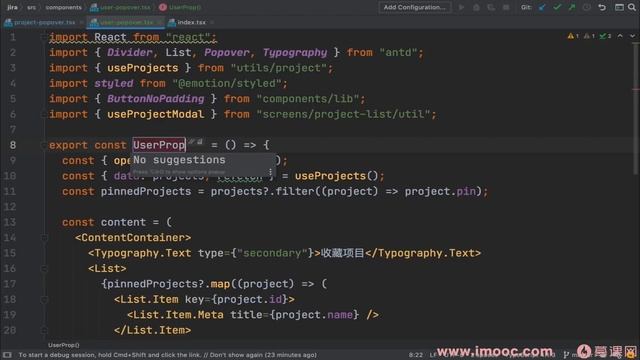The image size is (640, 360).
Task: Close the project-popover.tsx tab
Action: (x=82, y=22)
